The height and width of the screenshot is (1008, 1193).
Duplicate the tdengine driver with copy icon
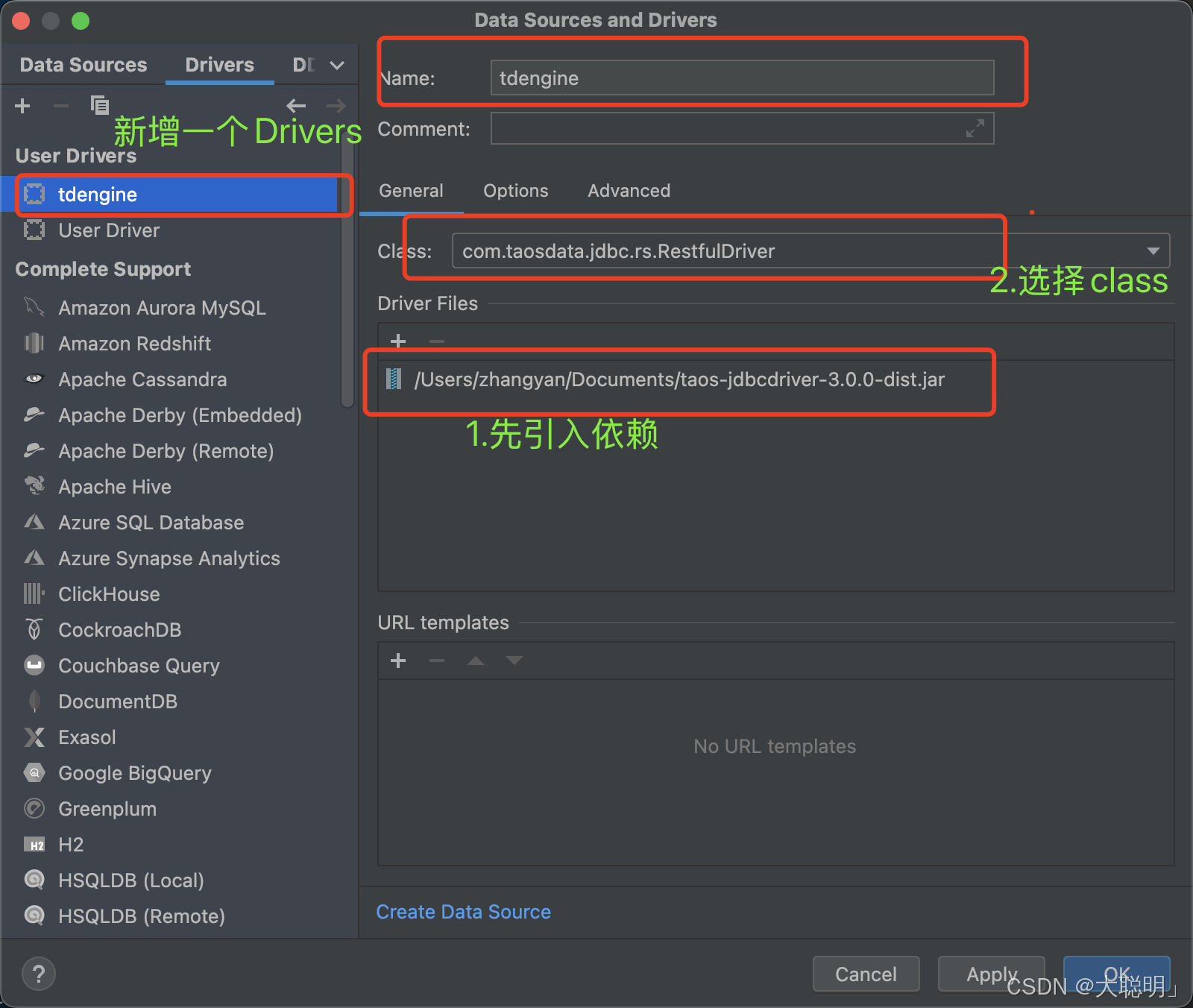point(100,105)
